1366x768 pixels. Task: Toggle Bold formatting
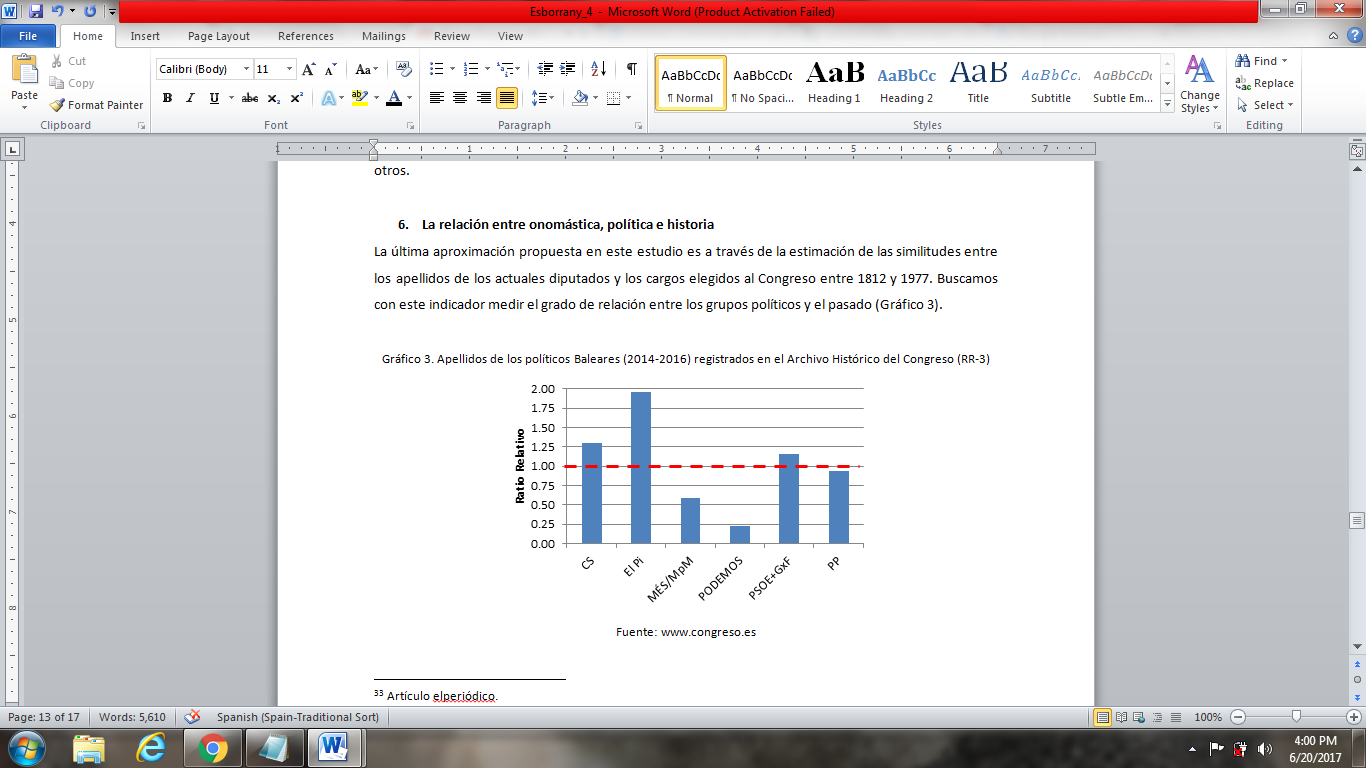click(167, 98)
